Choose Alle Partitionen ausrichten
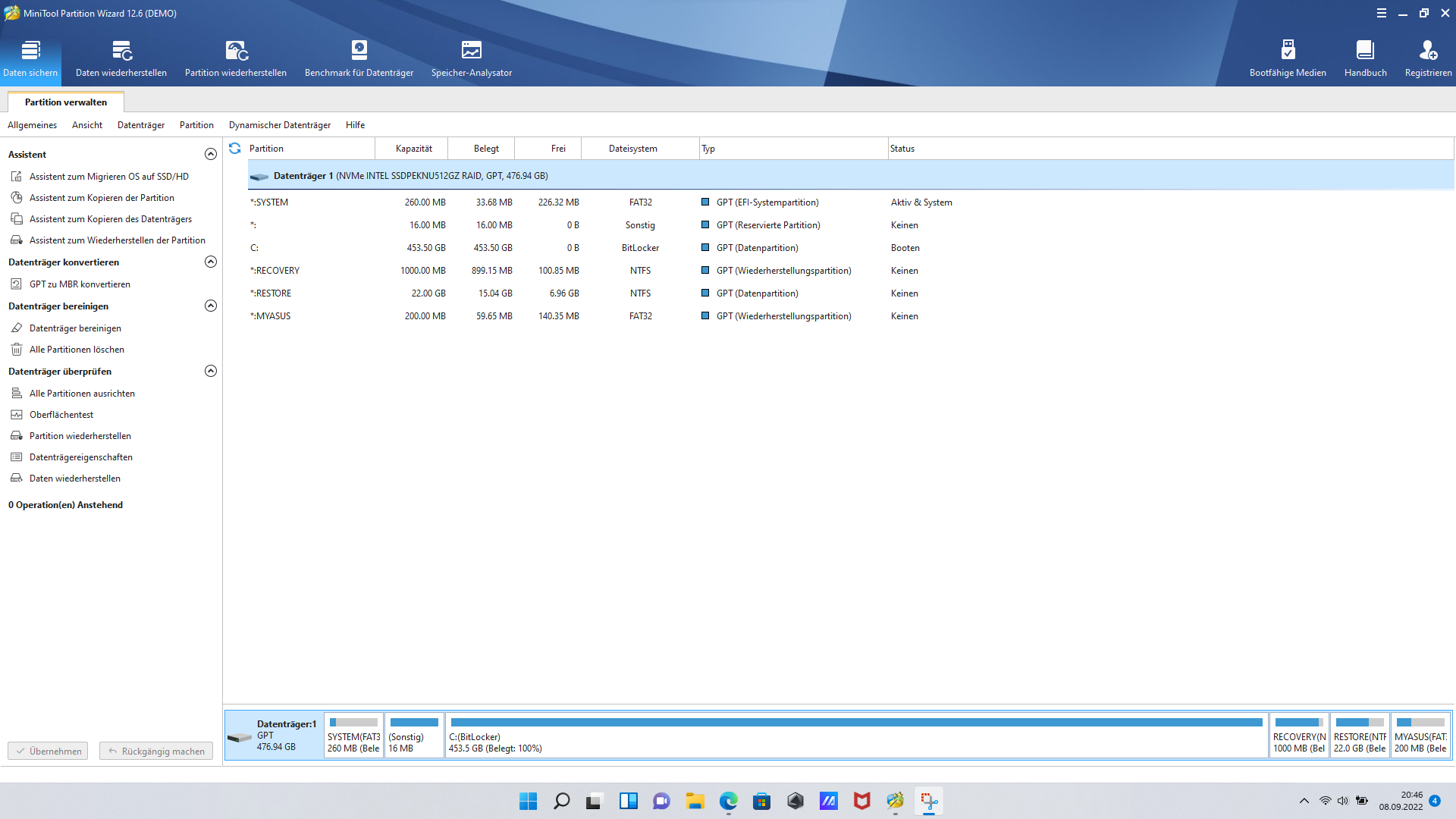1456x819 pixels. coord(82,393)
